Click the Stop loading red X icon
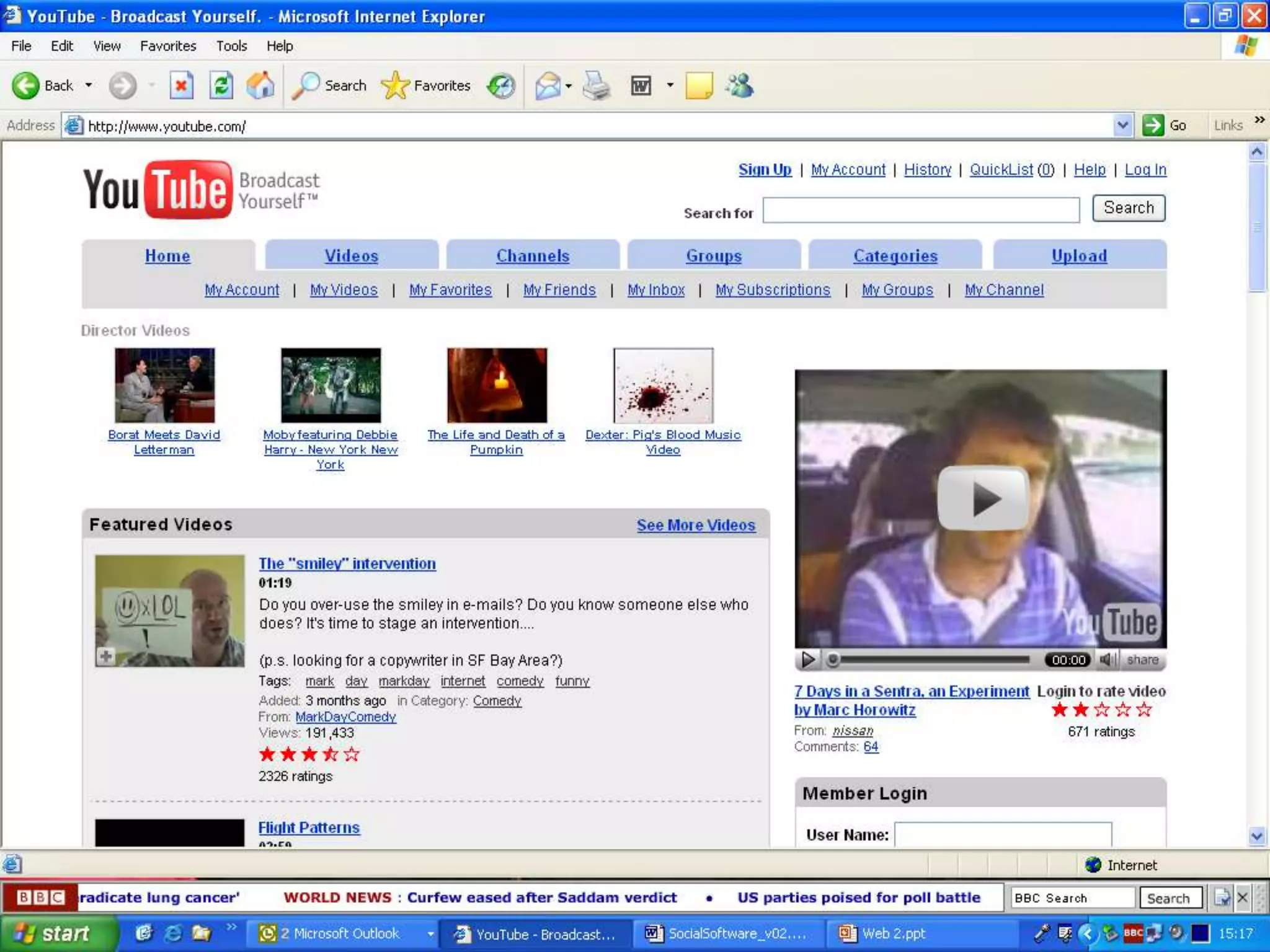This screenshot has height=952, width=1270. (181, 86)
